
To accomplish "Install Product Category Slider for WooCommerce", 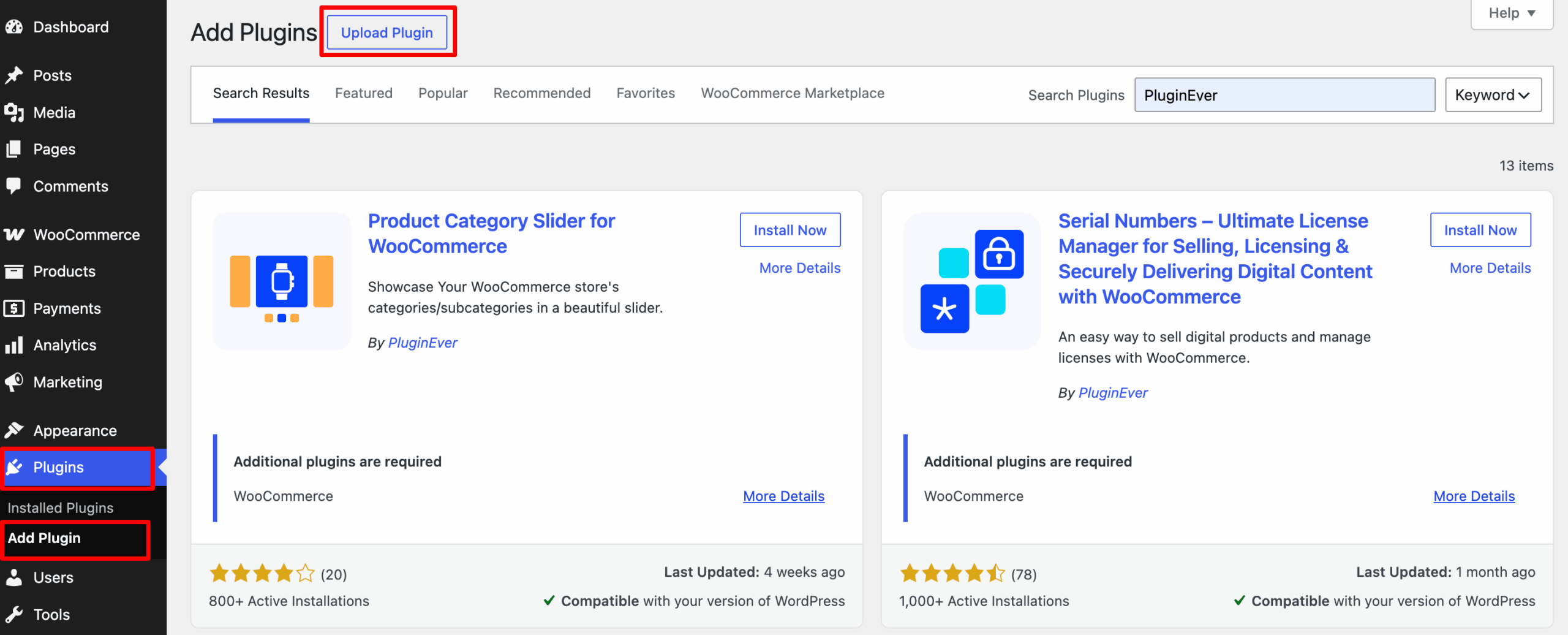I will pyautogui.click(x=790, y=230).
